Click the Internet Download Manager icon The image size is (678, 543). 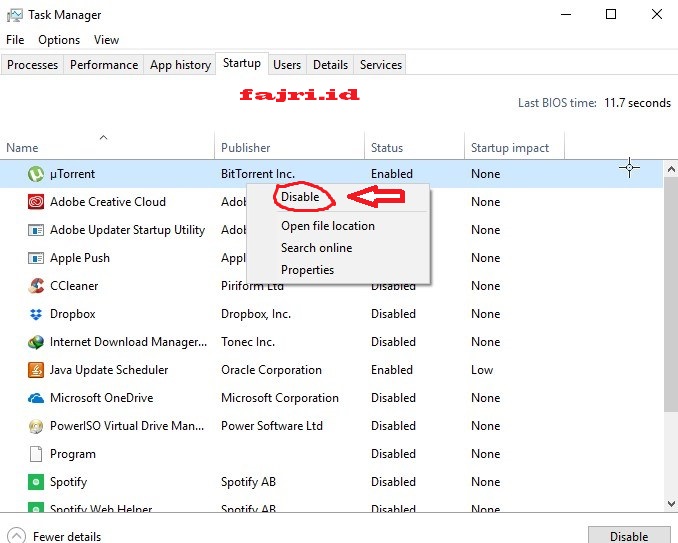pyautogui.click(x=36, y=342)
